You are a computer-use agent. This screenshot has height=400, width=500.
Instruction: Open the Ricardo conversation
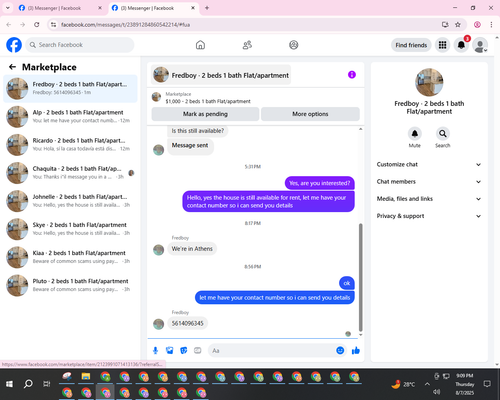pyautogui.click(x=70, y=145)
